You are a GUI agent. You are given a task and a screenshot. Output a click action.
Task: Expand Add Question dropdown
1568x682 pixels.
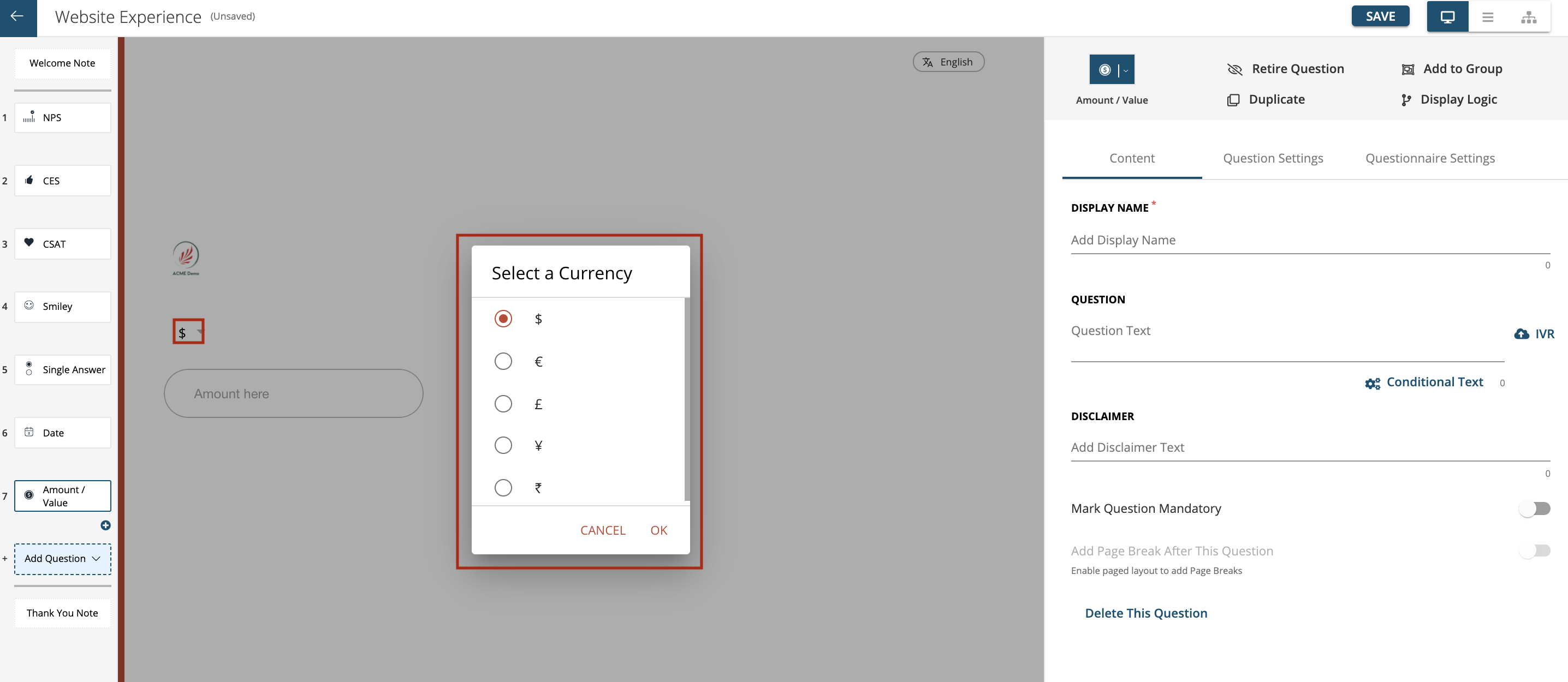tap(97, 558)
